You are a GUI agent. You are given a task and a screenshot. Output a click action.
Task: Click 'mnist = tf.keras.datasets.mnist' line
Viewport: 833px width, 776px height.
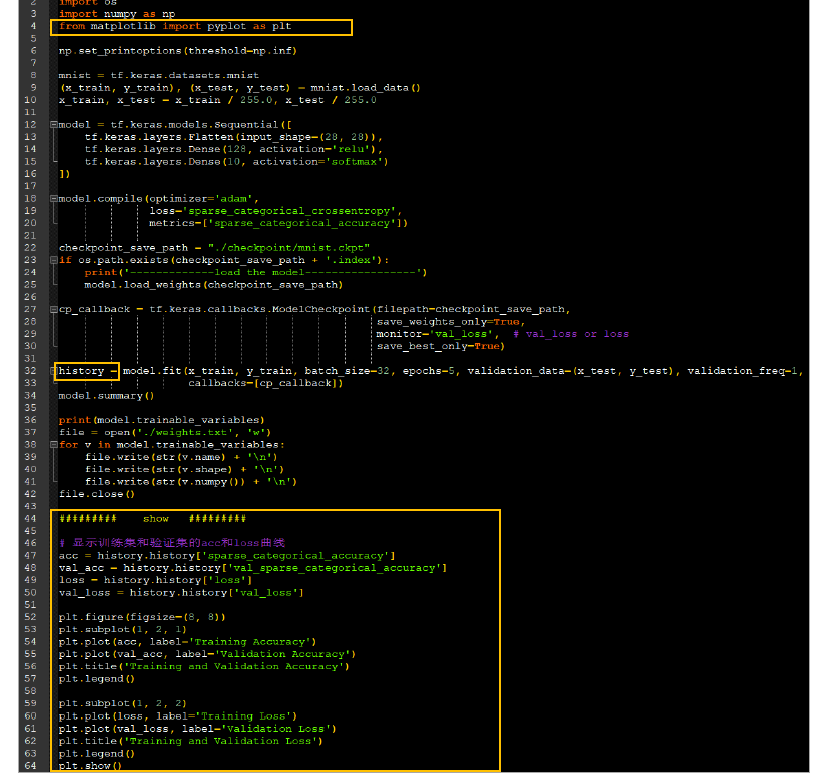point(158,75)
